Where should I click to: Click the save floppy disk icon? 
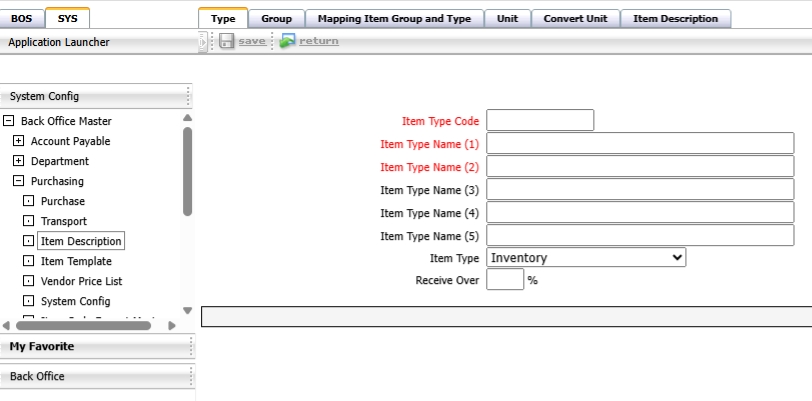pyautogui.click(x=226, y=41)
